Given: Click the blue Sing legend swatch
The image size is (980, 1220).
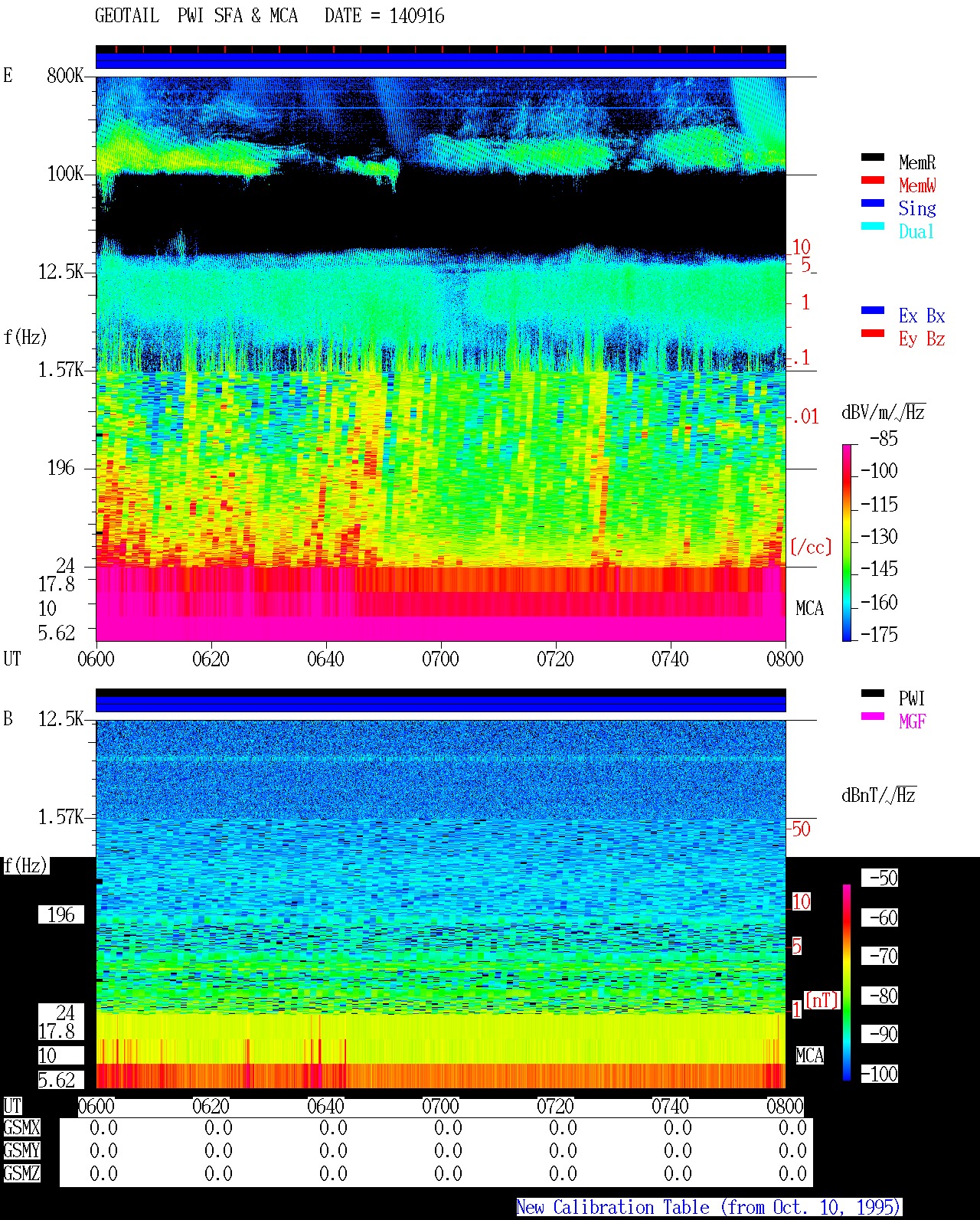Looking at the screenshot, I should pyautogui.click(x=873, y=204).
